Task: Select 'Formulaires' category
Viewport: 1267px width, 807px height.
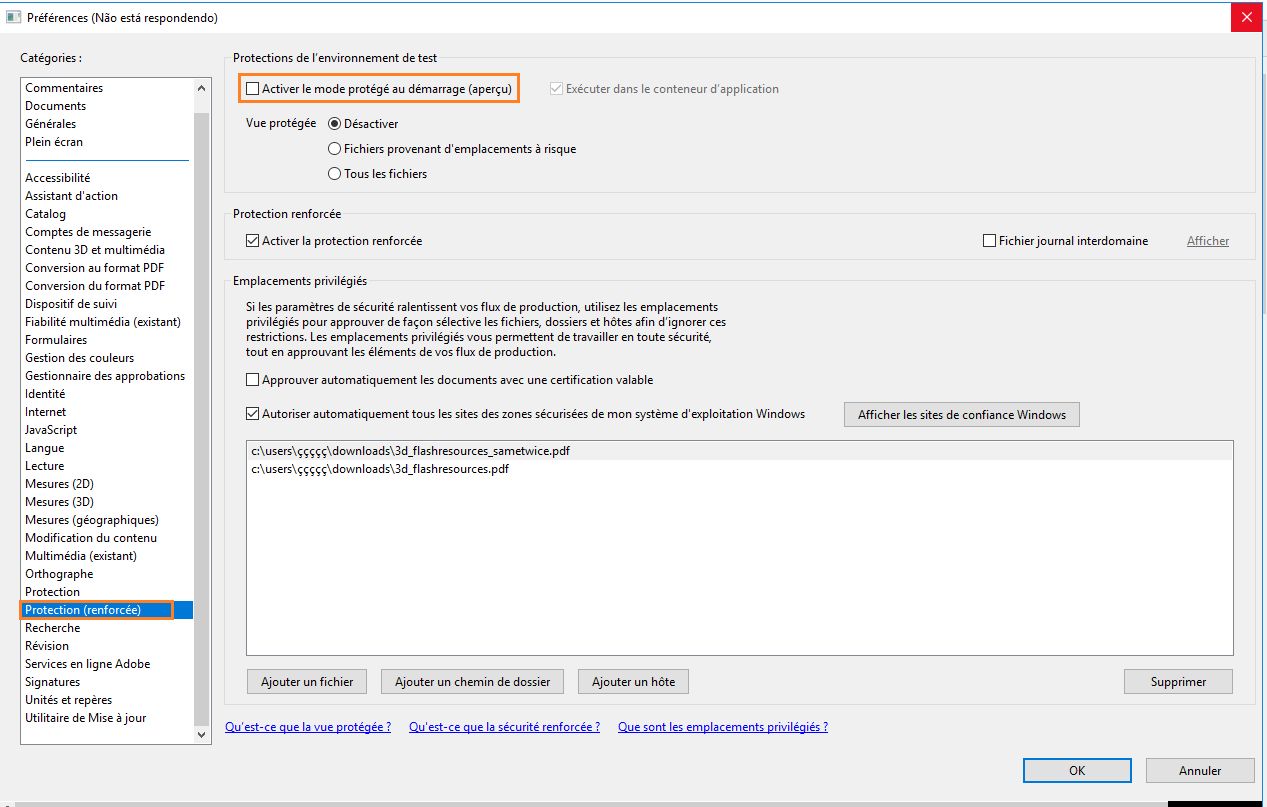Action: tap(56, 340)
